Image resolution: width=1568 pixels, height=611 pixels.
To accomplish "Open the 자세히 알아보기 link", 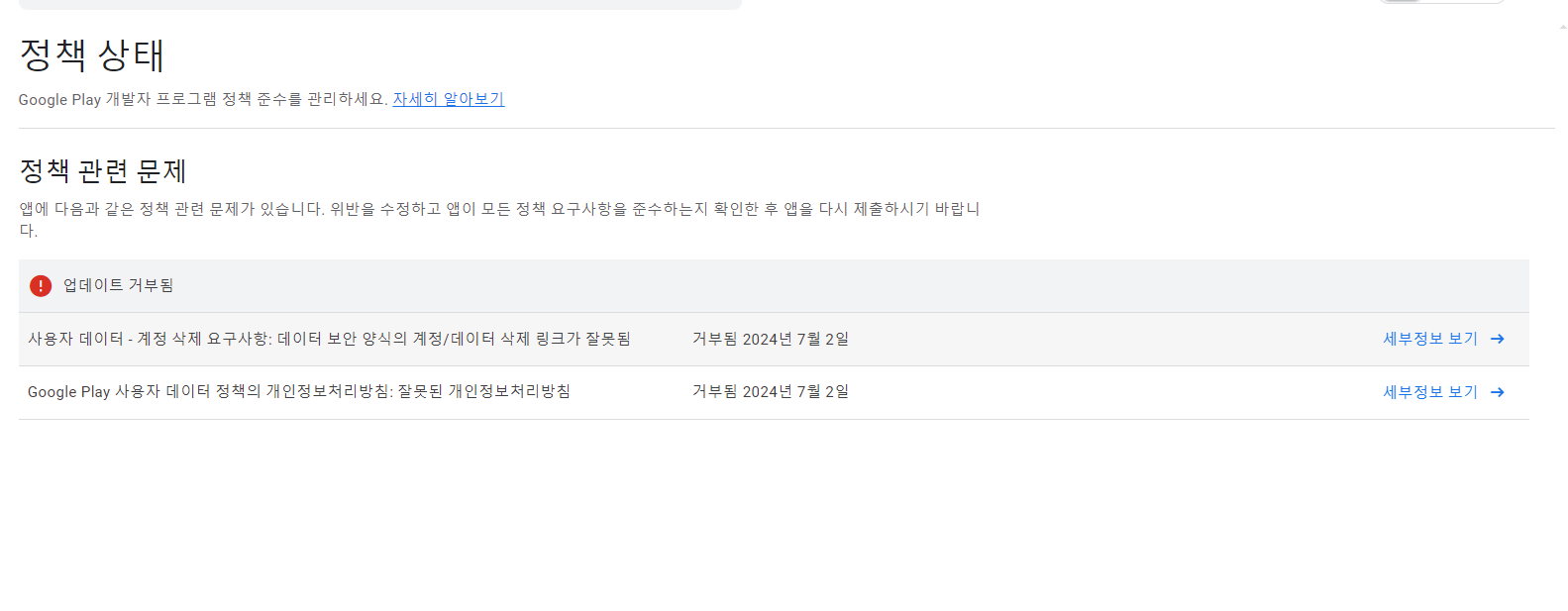I will (449, 99).
